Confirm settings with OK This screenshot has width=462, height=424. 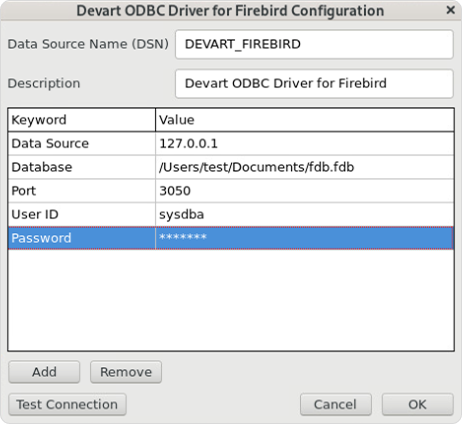(x=418, y=405)
